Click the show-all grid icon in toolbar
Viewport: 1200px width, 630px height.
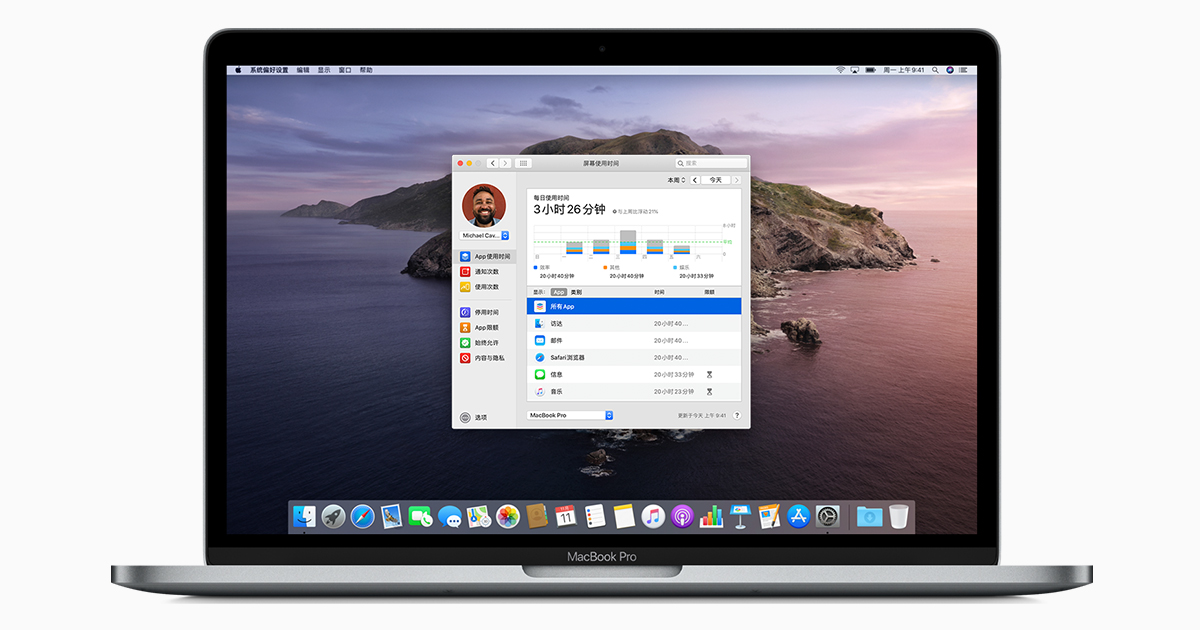(524, 163)
